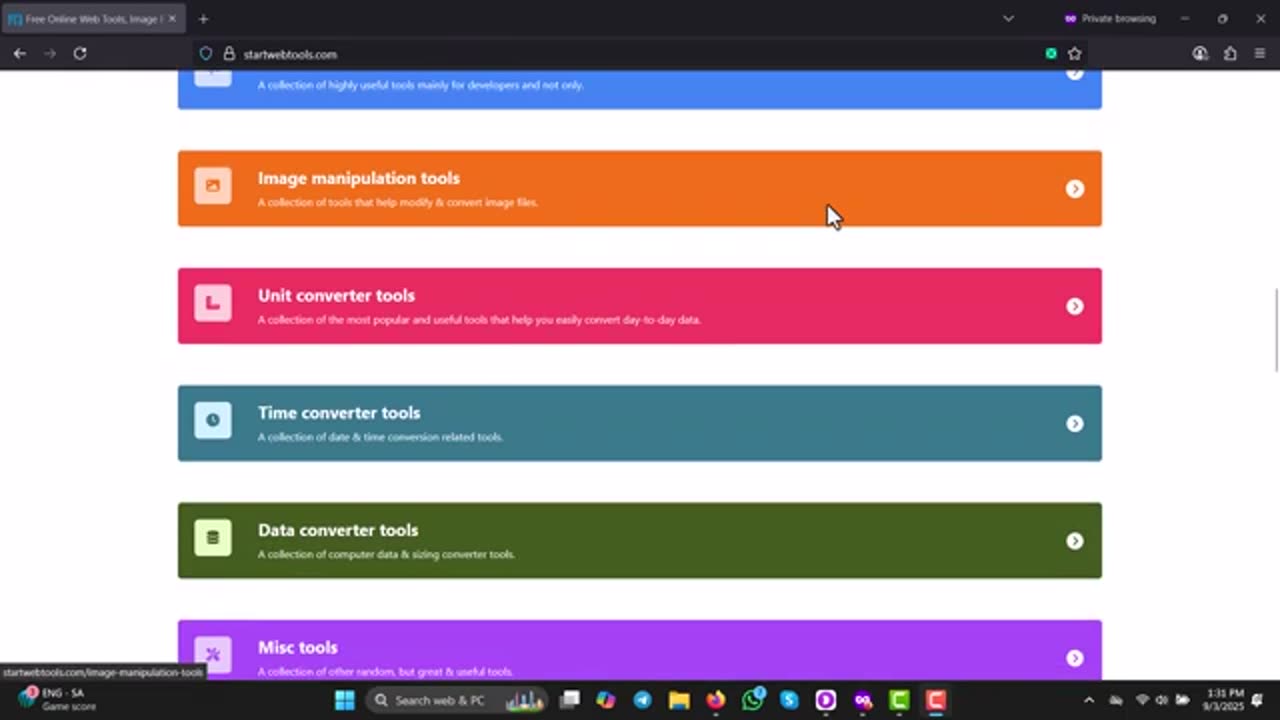Expand Time converter tools with arrow
1280x720 pixels.
click(1075, 423)
